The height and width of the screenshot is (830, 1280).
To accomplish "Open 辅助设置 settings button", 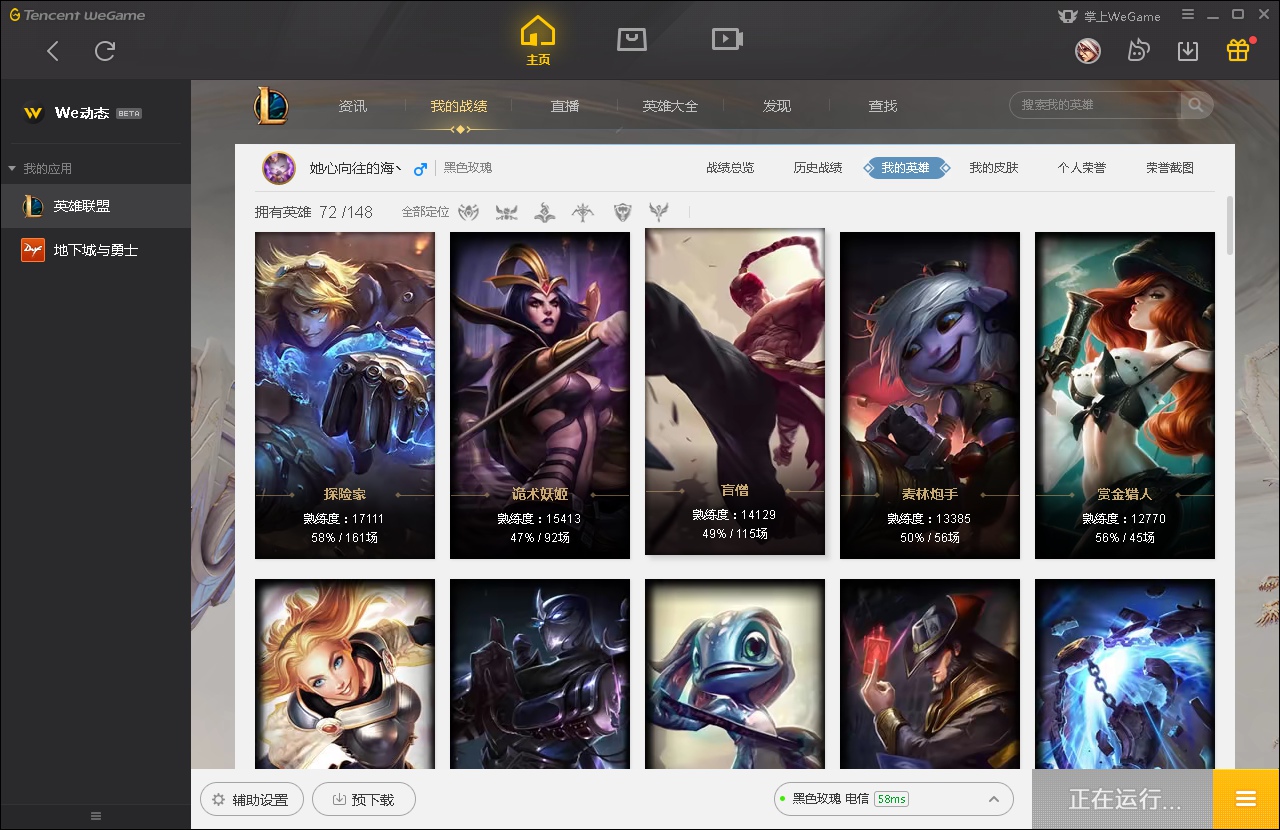I will click(x=250, y=799).
